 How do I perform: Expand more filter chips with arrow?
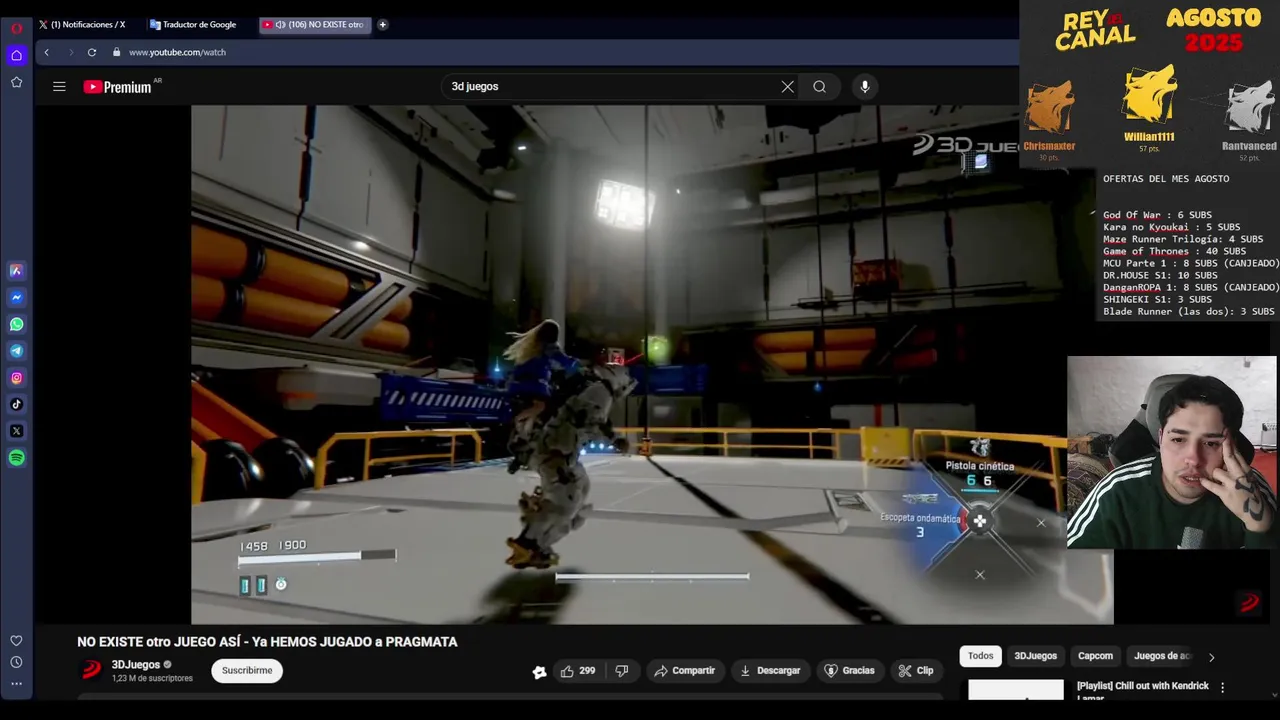(x=1211, y=657)
